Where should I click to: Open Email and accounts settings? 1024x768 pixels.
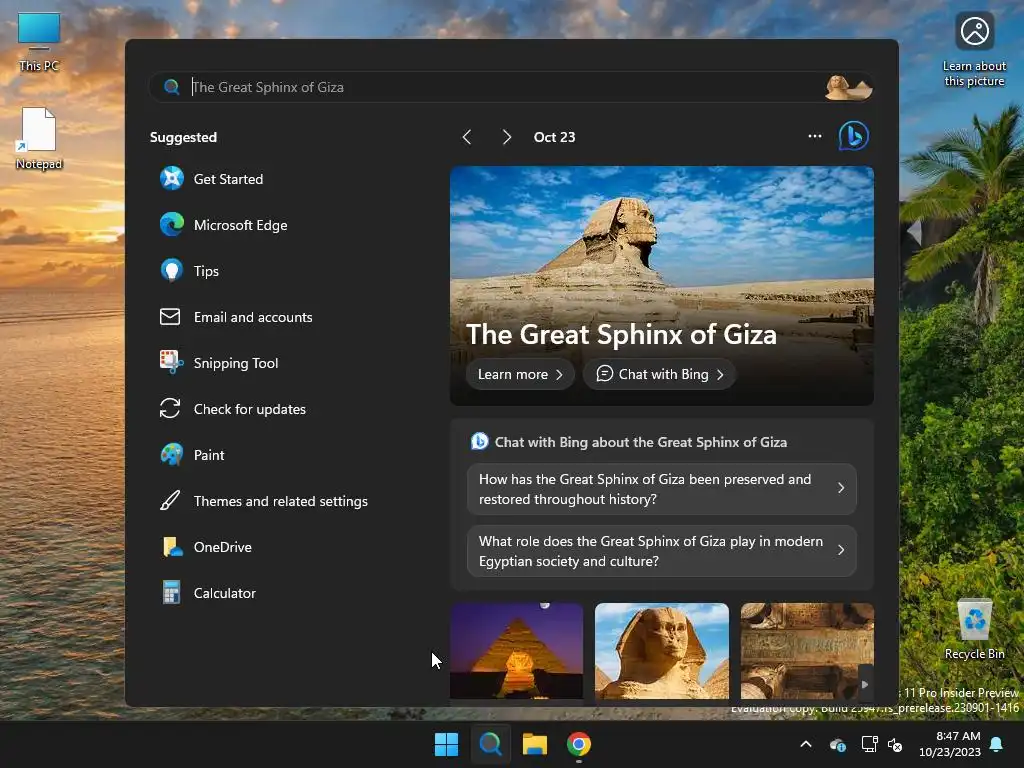click(x=236, y=317)
